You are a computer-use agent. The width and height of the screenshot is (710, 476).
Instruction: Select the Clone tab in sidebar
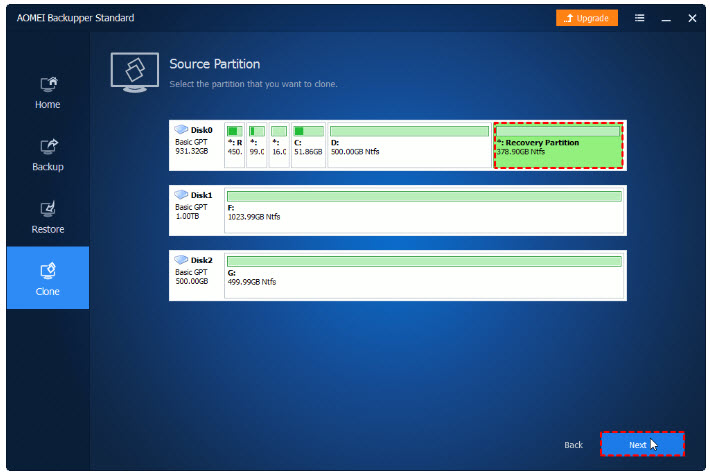(x=48, y=278)
